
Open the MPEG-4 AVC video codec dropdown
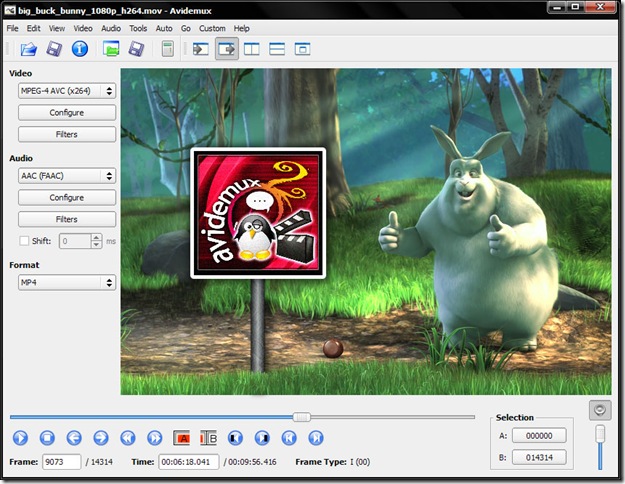coord(67,91)
